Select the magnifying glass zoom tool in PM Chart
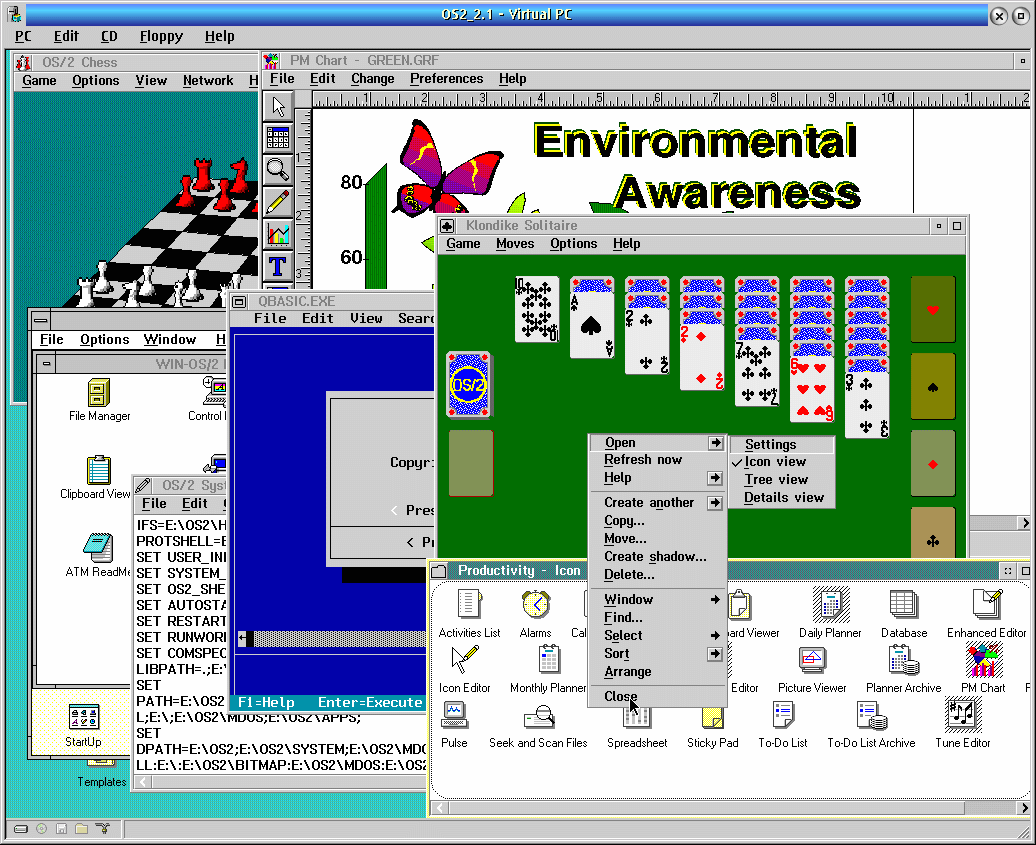This screenshot has height=845, width=1036. click(x=278, y=170)
